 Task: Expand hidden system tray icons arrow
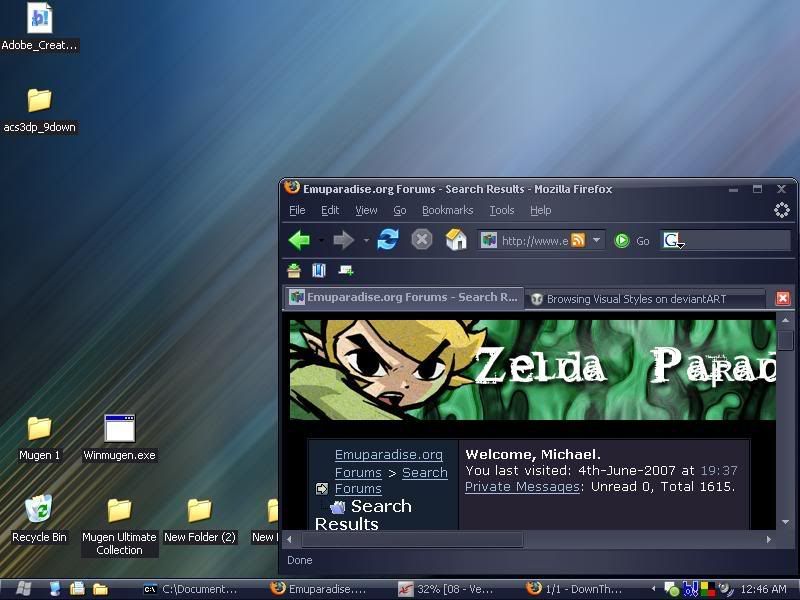click(654, 589)
